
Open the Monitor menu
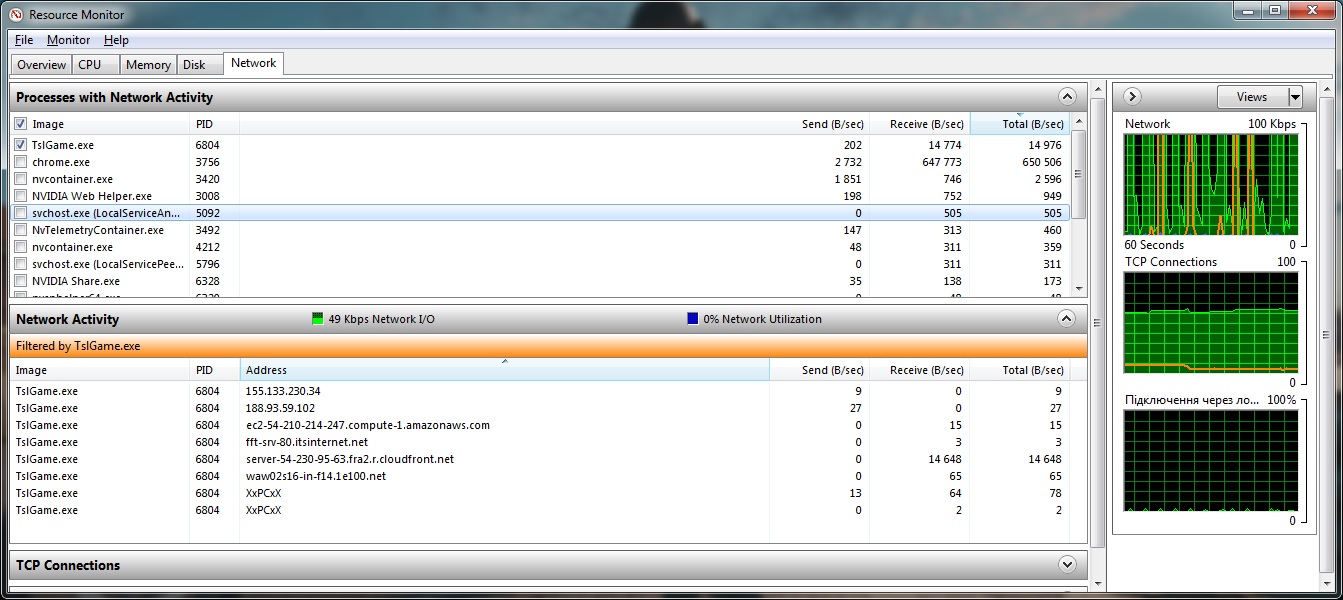coord(68,40)
